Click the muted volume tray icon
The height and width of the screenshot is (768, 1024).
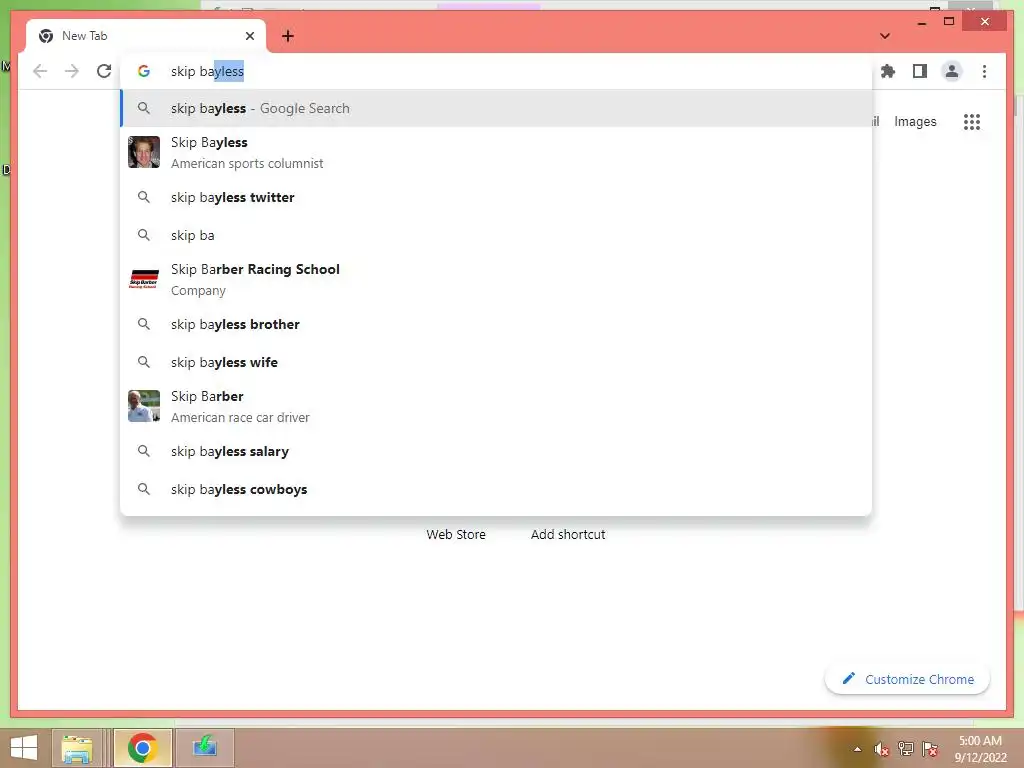882,749
